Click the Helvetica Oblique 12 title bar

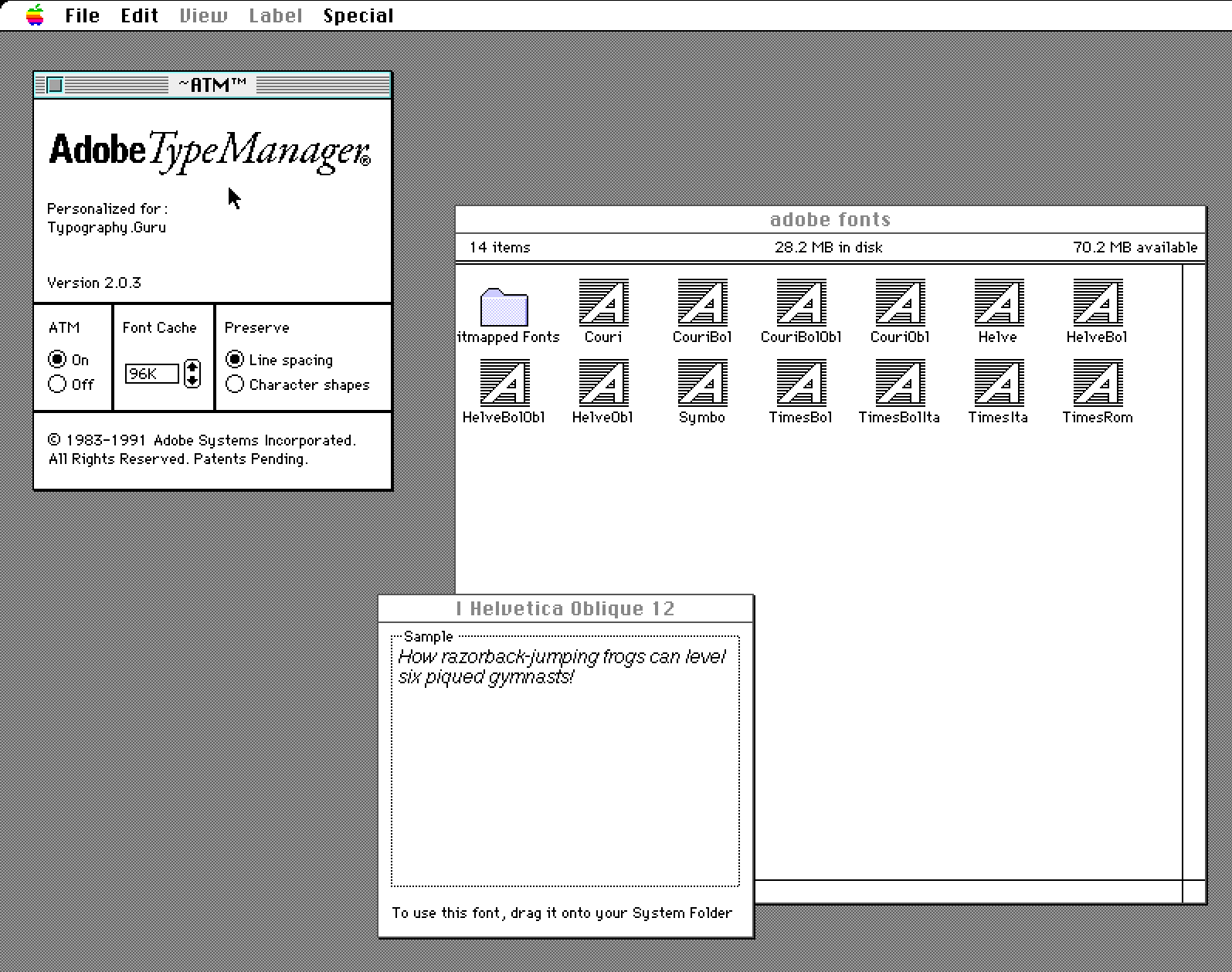click(565, 608)
